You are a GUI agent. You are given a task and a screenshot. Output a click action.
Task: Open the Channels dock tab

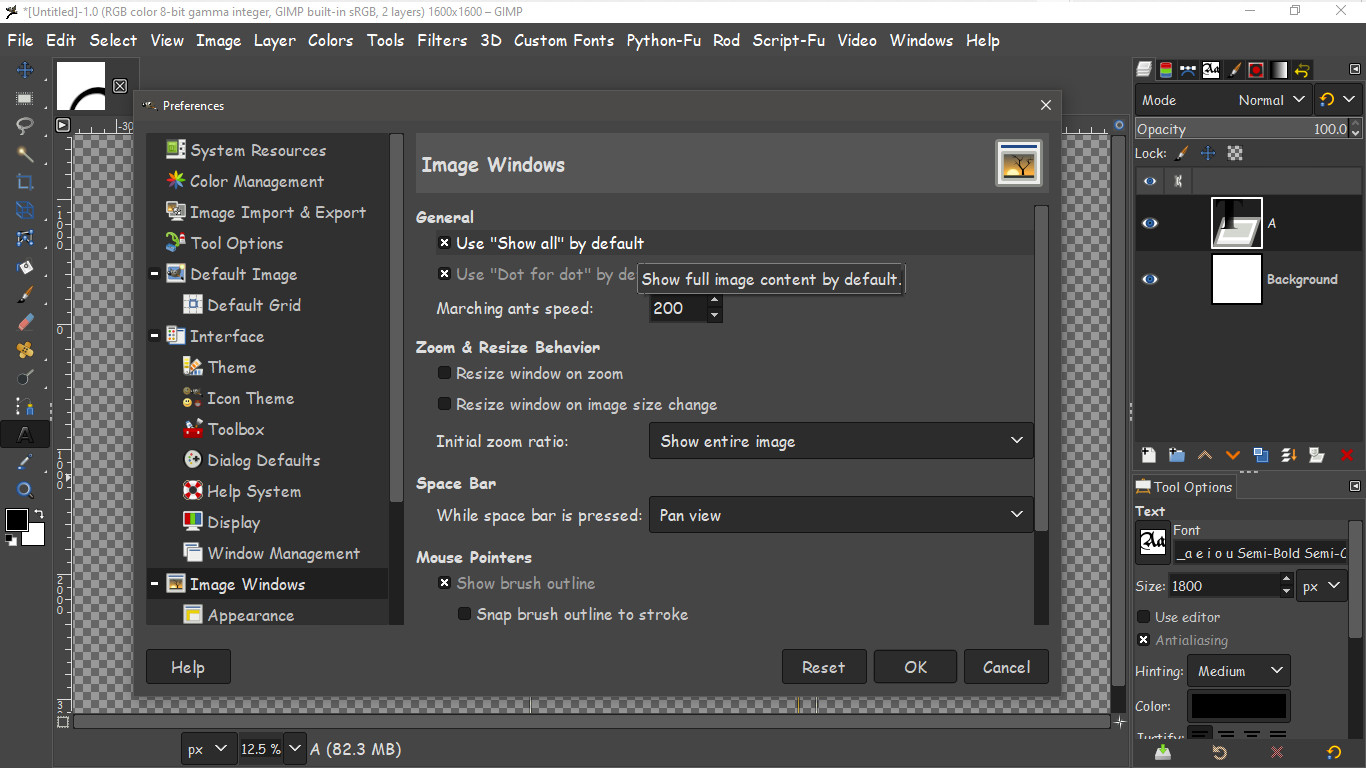click(x=1166, y=70)
